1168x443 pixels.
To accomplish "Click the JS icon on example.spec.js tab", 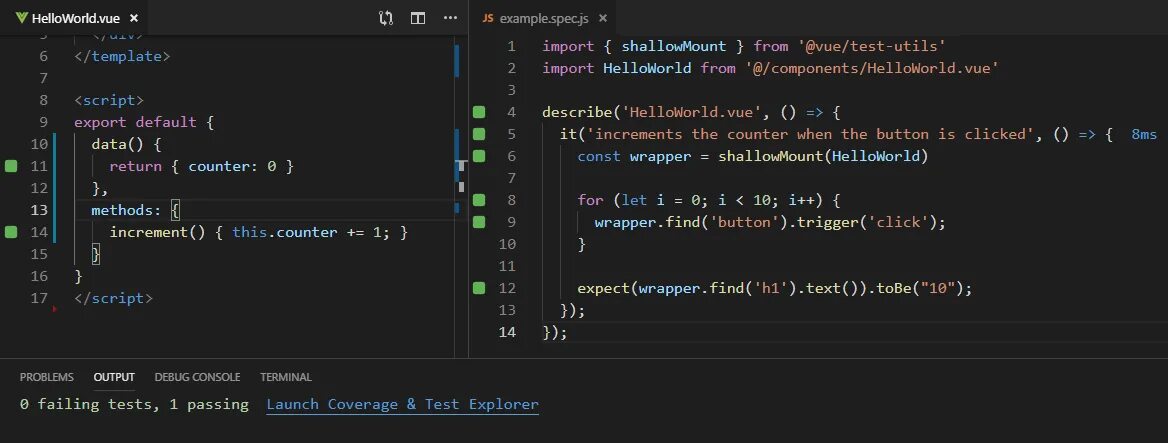I will click(488, 19).
